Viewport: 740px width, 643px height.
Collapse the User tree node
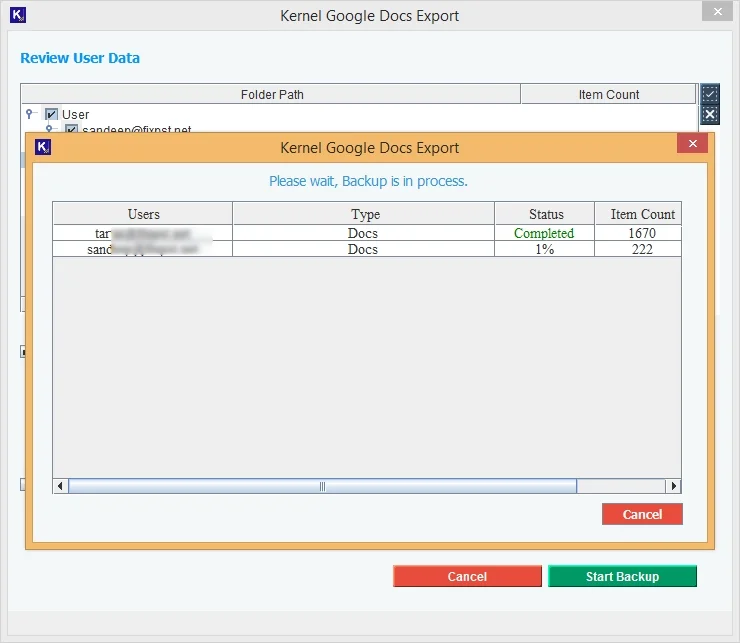[30, 114]
